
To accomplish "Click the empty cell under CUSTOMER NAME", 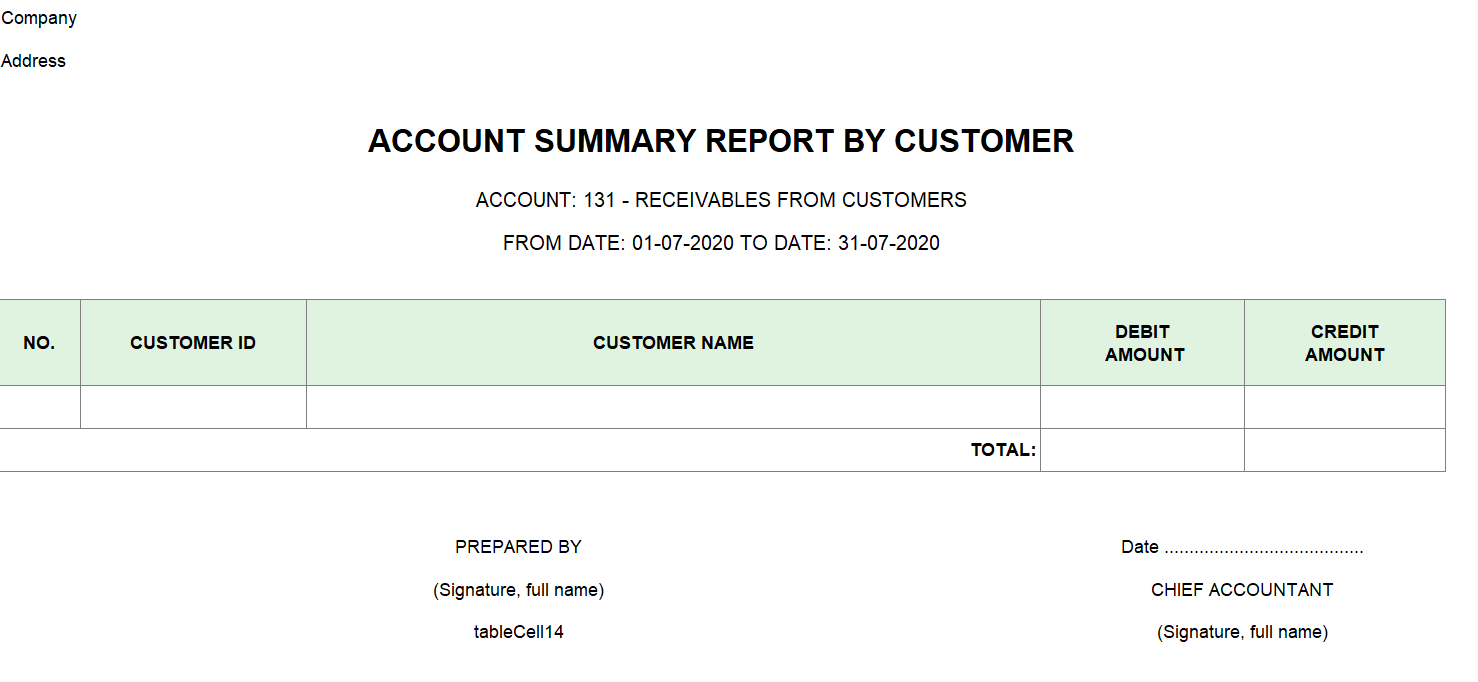I will (673, 407).
